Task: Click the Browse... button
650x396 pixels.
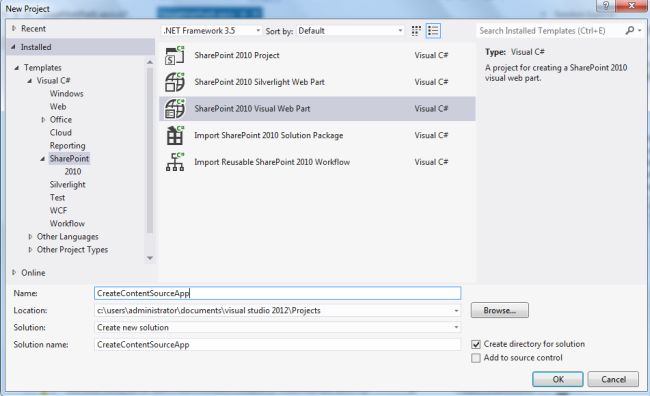Action: point(500,310)
